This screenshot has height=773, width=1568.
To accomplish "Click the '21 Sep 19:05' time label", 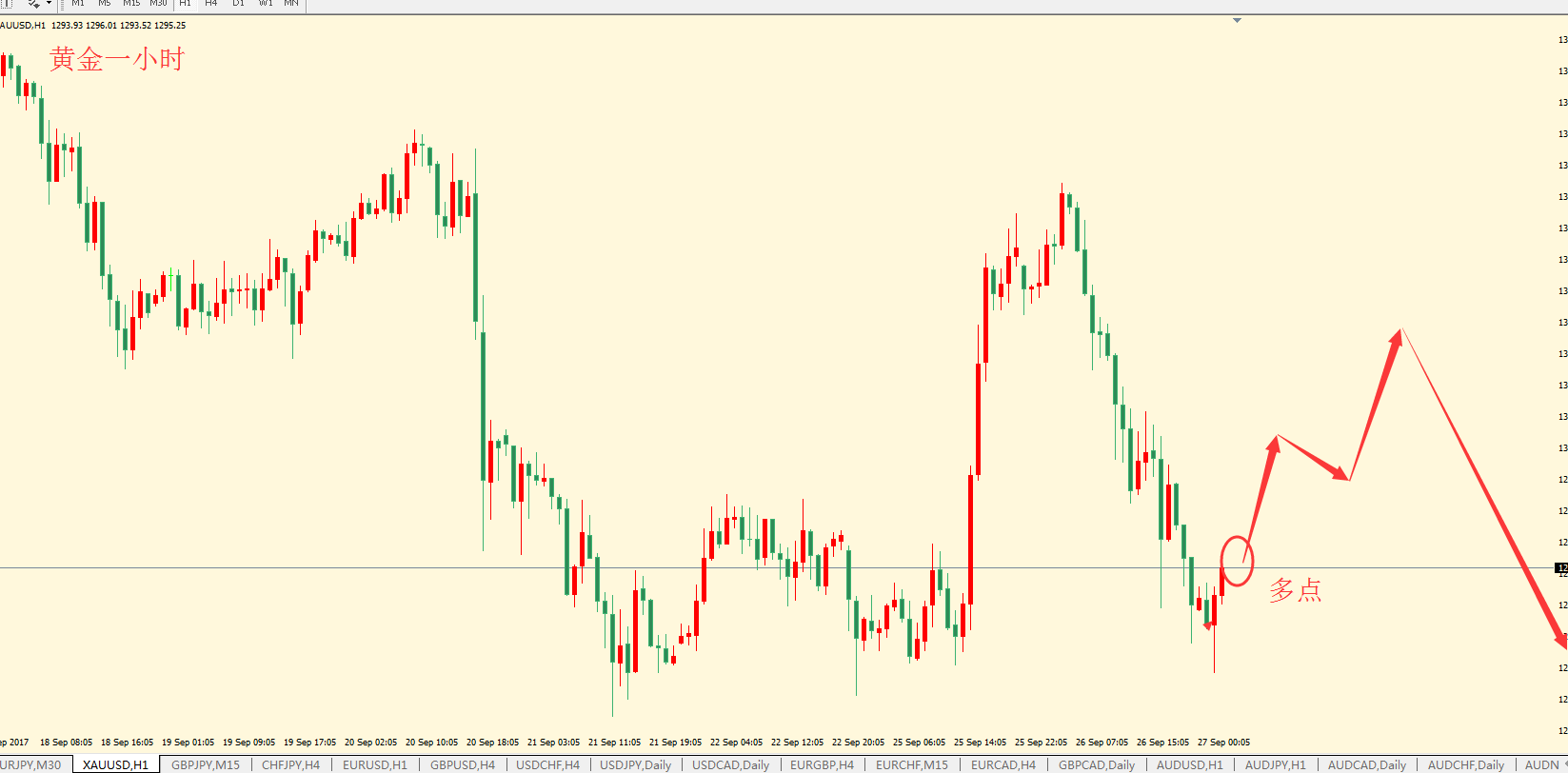I will click(x=675, y=743).
